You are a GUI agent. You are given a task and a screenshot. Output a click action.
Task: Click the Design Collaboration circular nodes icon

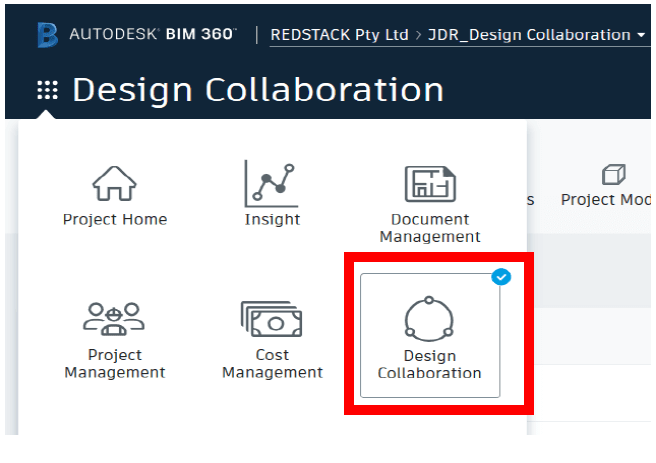click(429, 319)
